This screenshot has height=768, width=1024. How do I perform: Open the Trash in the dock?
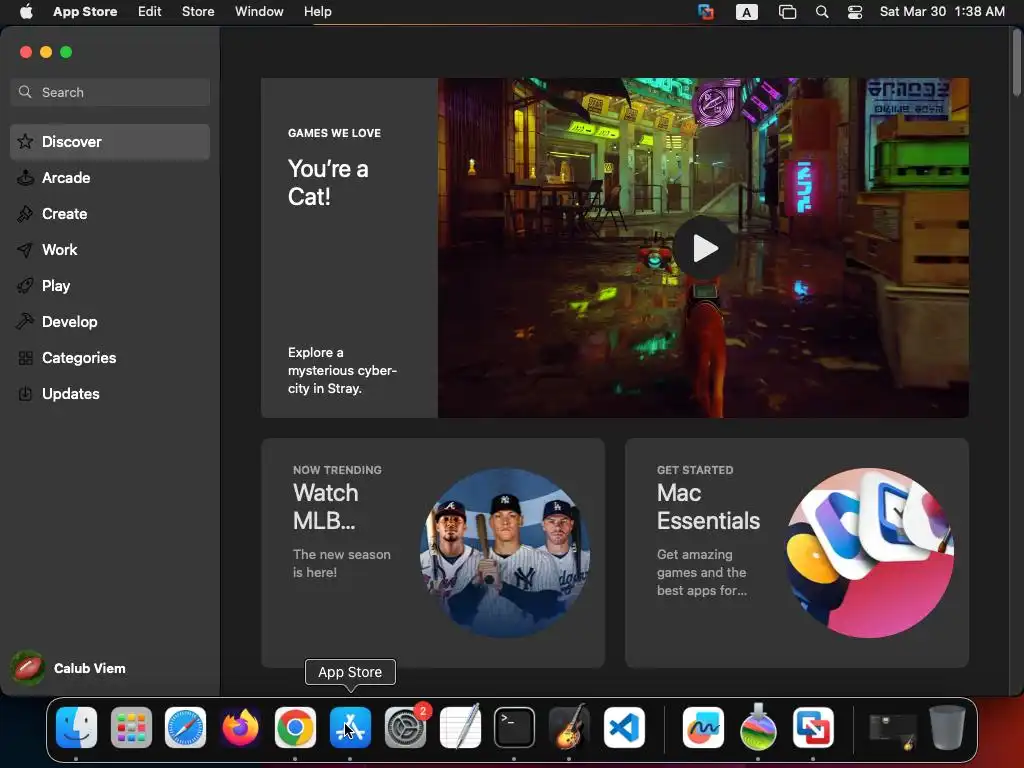coord(948,727)
